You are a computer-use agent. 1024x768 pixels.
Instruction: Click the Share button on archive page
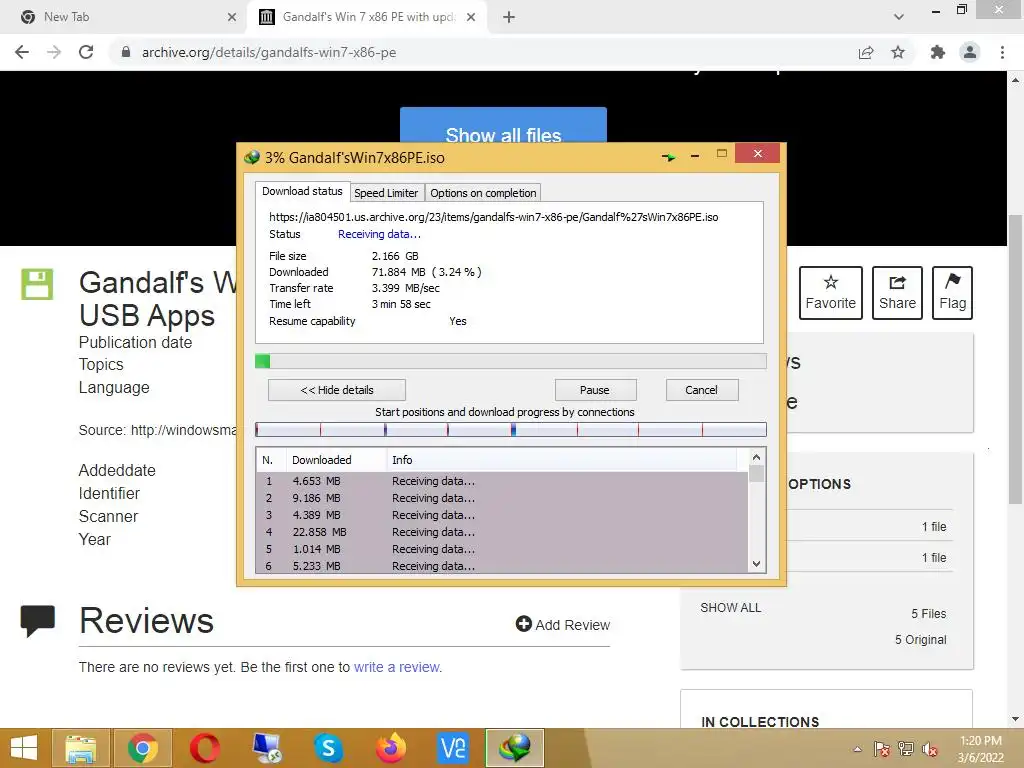(x=897, y=293)
